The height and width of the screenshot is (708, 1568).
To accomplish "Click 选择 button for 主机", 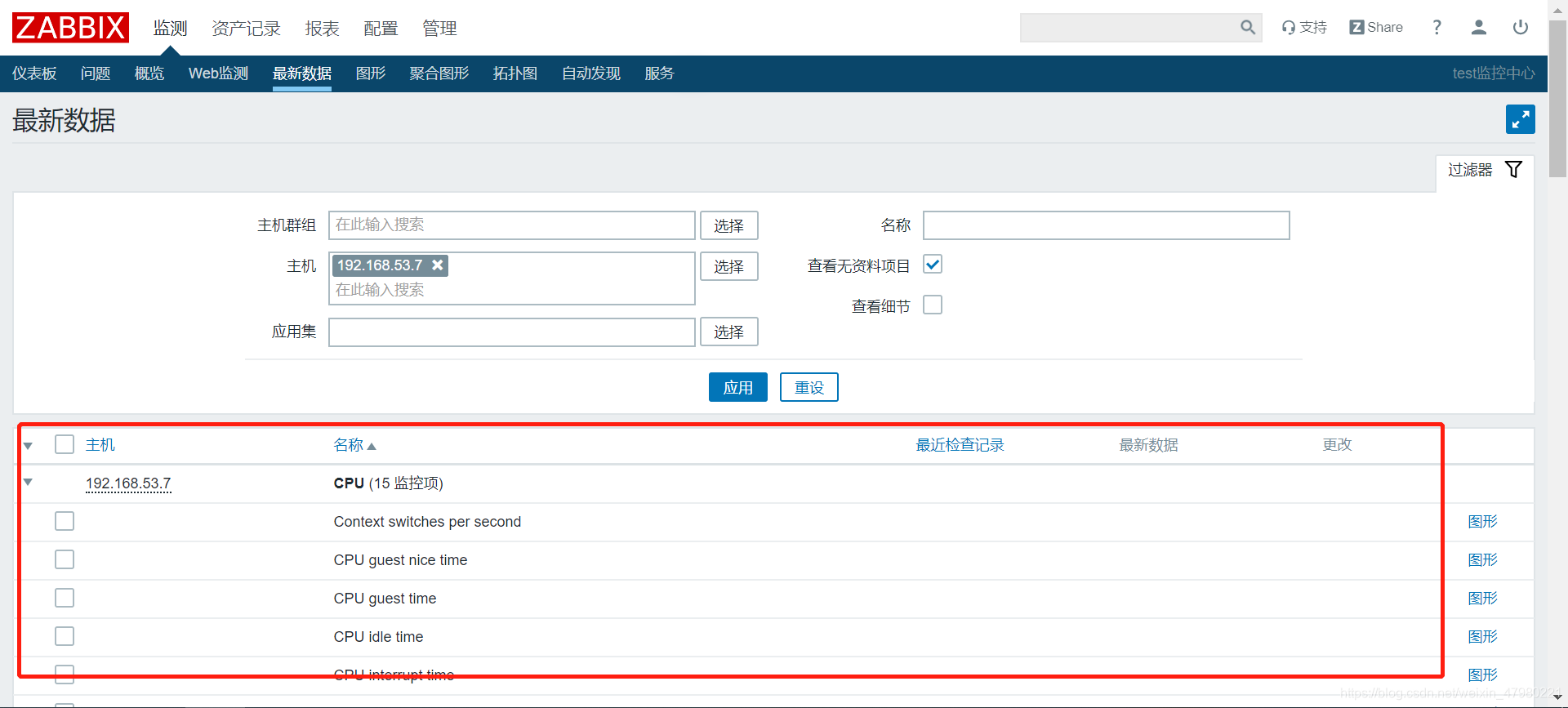I will 728,266.
